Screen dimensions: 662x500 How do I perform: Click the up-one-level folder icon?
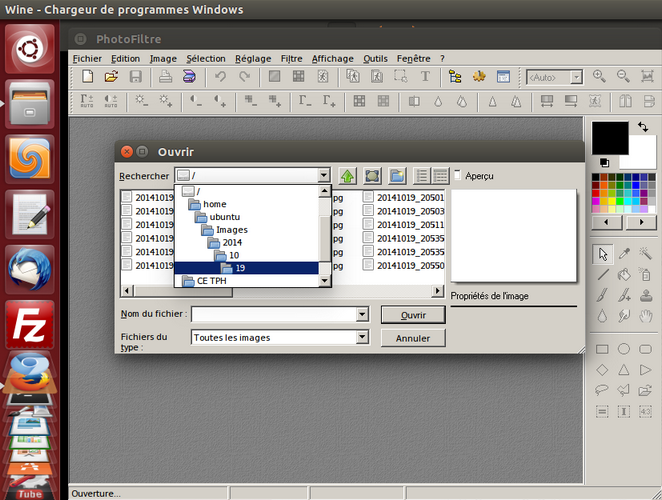(348, 176)
